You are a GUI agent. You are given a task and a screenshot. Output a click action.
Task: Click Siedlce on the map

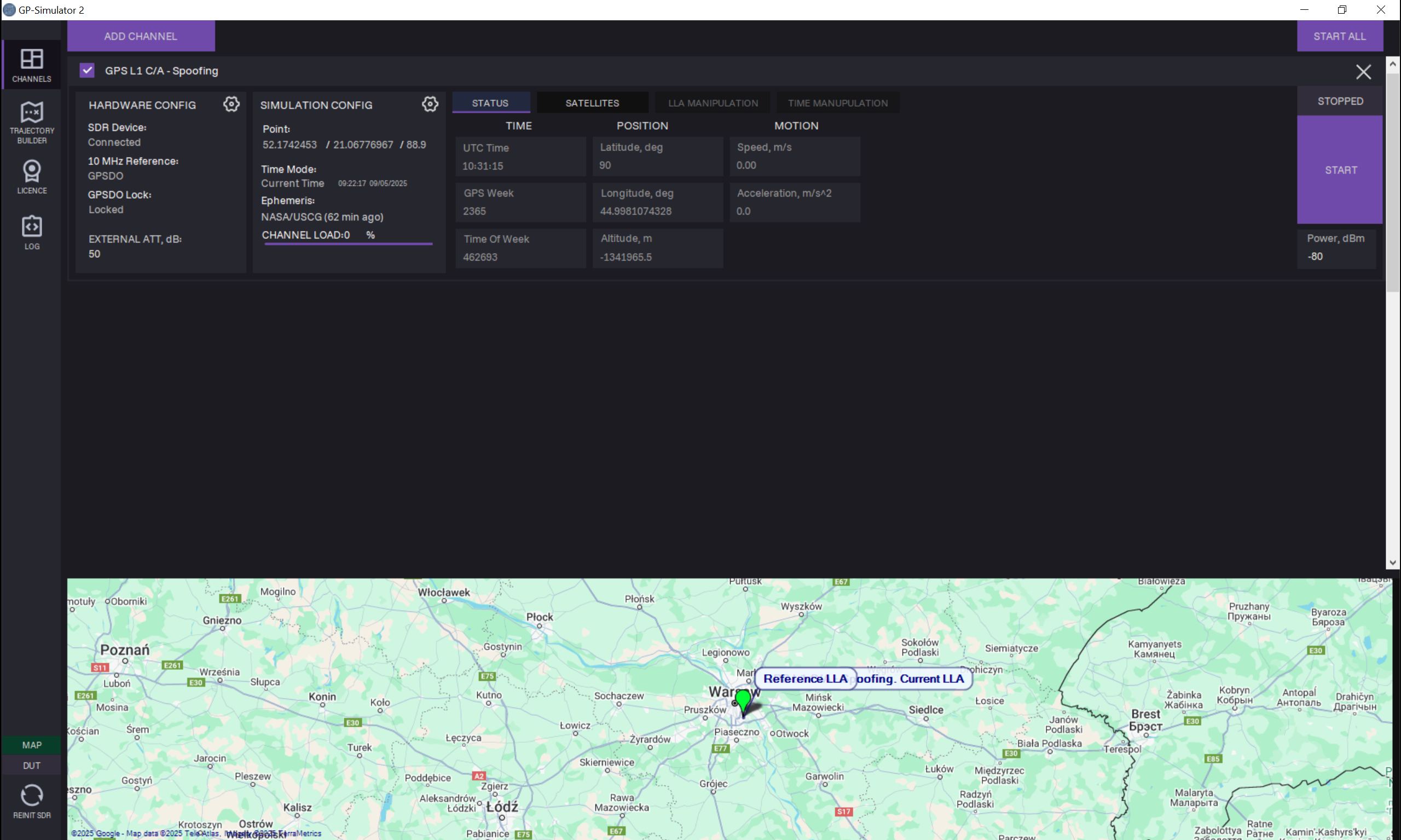925,709
